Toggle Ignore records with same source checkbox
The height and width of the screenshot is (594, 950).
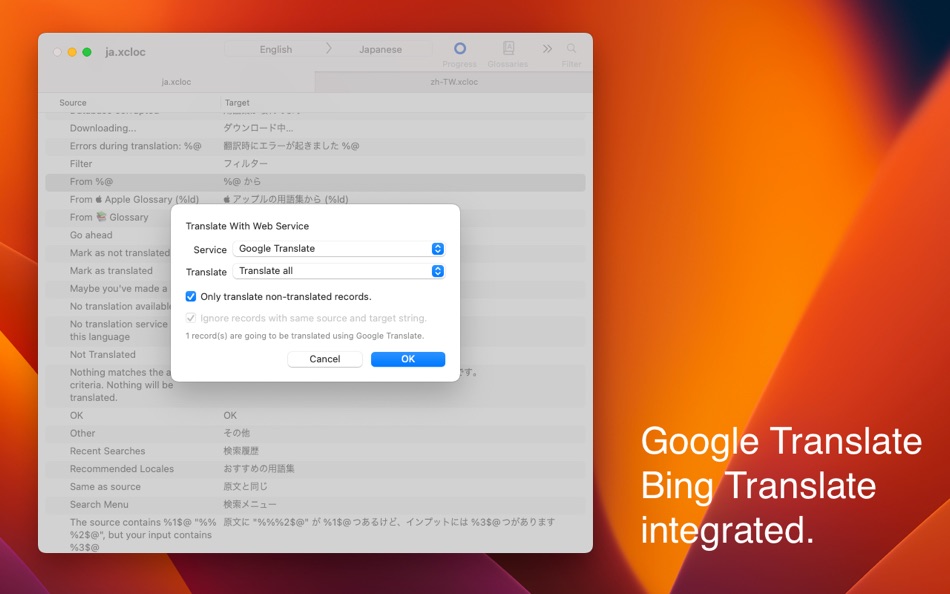coord(191,318)
